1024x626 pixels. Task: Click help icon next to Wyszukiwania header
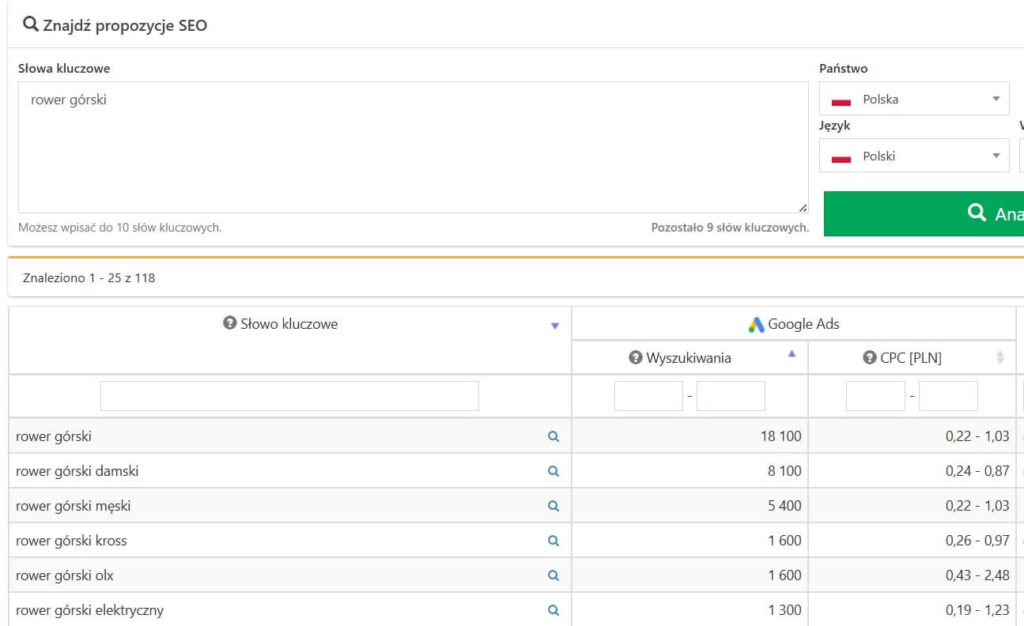coord(635,358)
